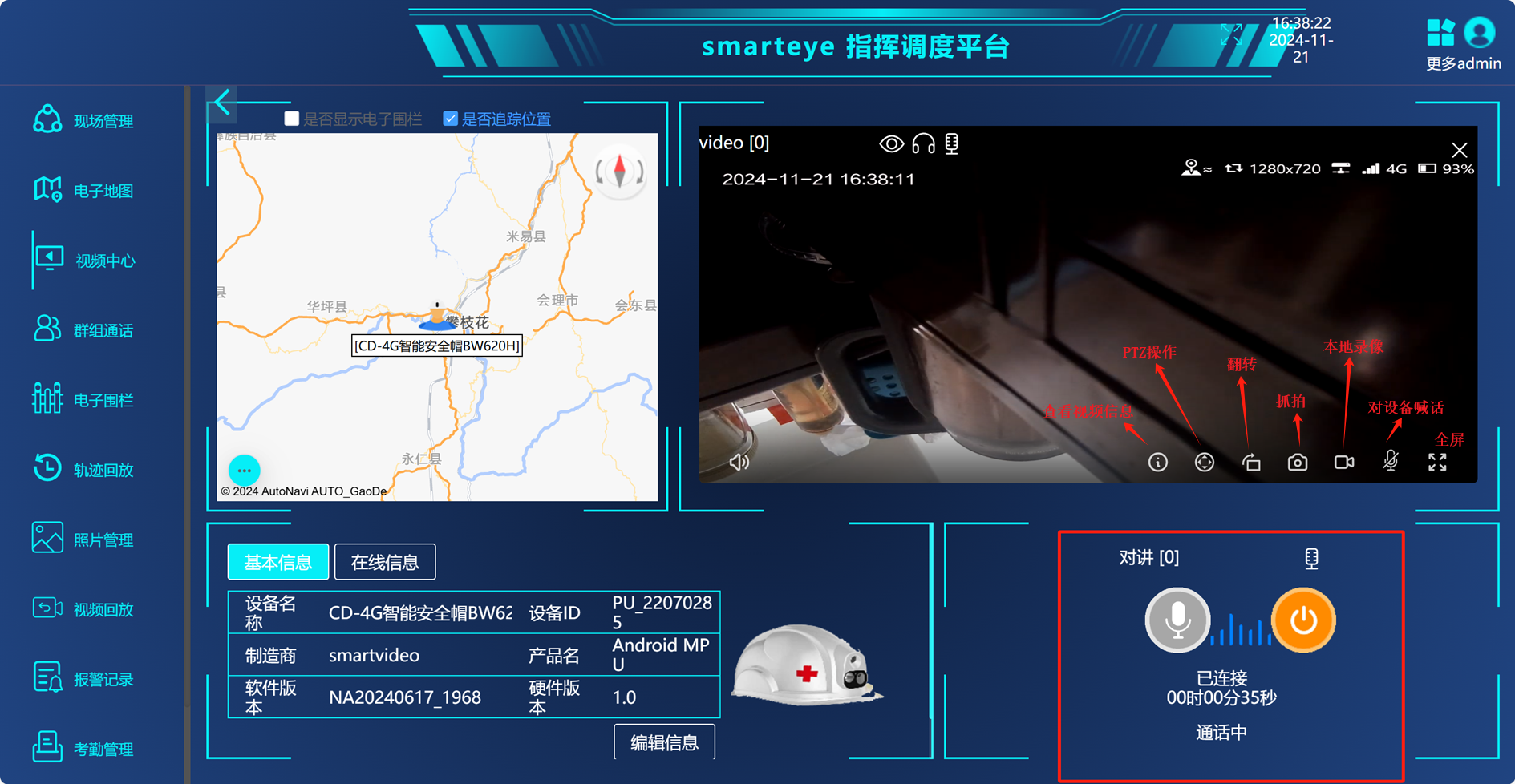
Task: Uncheck the 是否追踪位置 checkbox
Action: point(451,119)
